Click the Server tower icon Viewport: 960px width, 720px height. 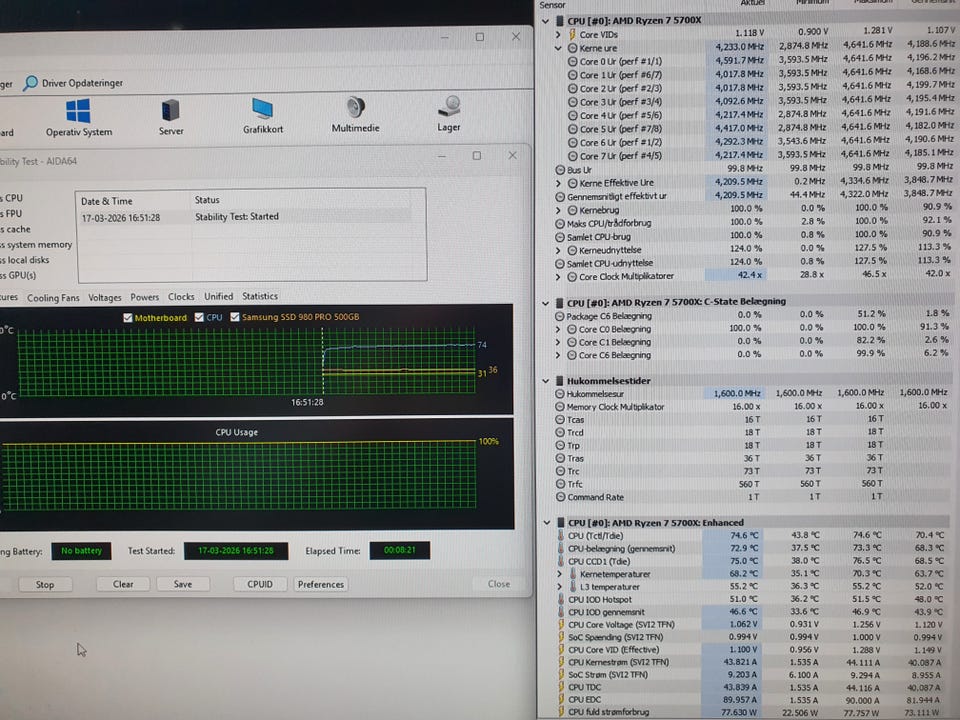(171, 110)
